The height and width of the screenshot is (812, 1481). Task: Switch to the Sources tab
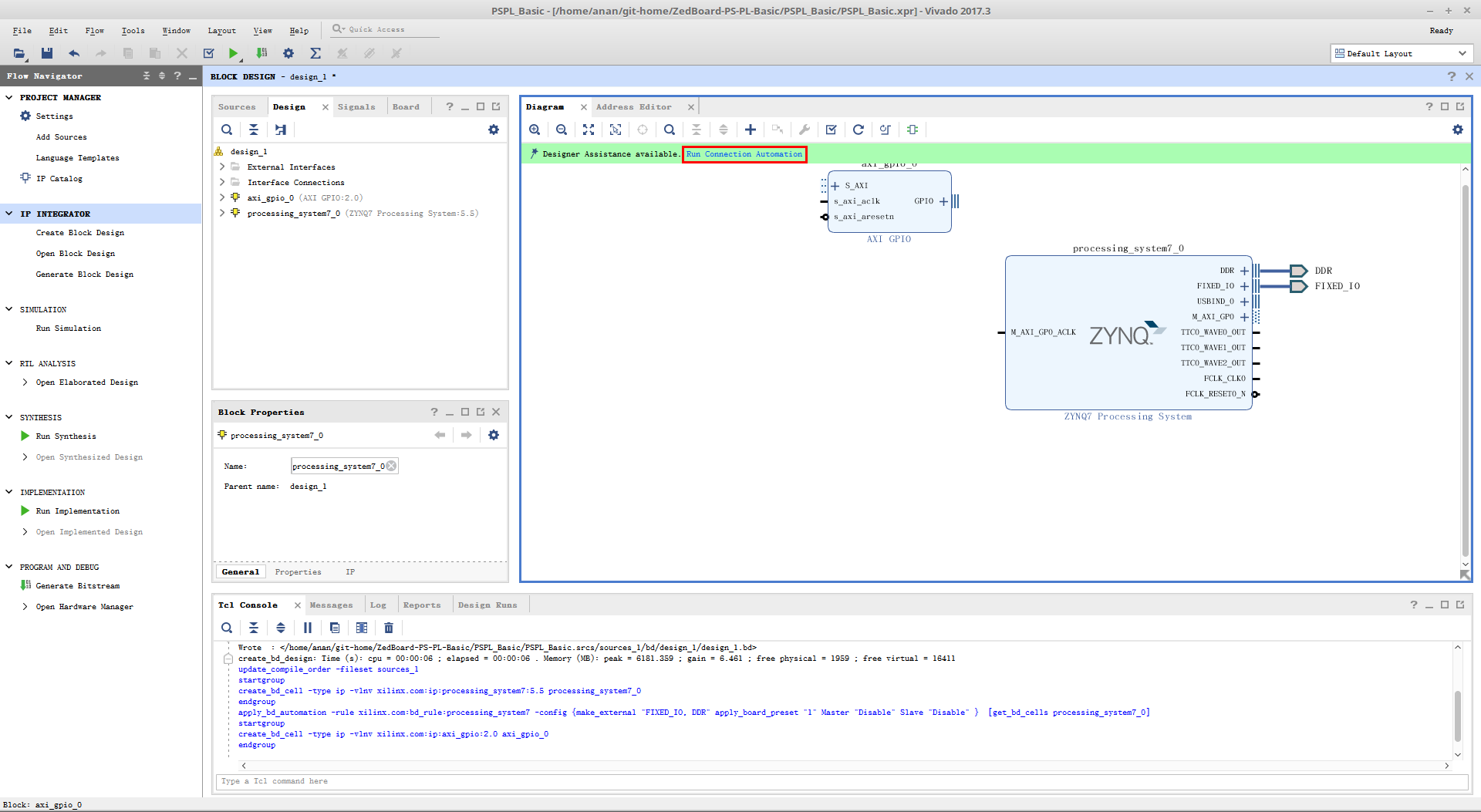(x=237, y=107)
